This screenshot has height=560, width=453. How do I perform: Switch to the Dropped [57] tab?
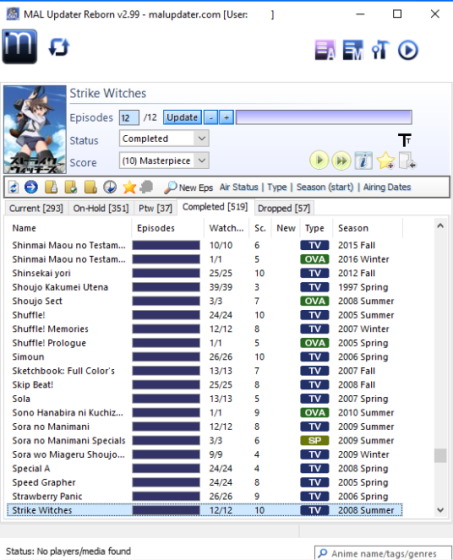(284, 208)
